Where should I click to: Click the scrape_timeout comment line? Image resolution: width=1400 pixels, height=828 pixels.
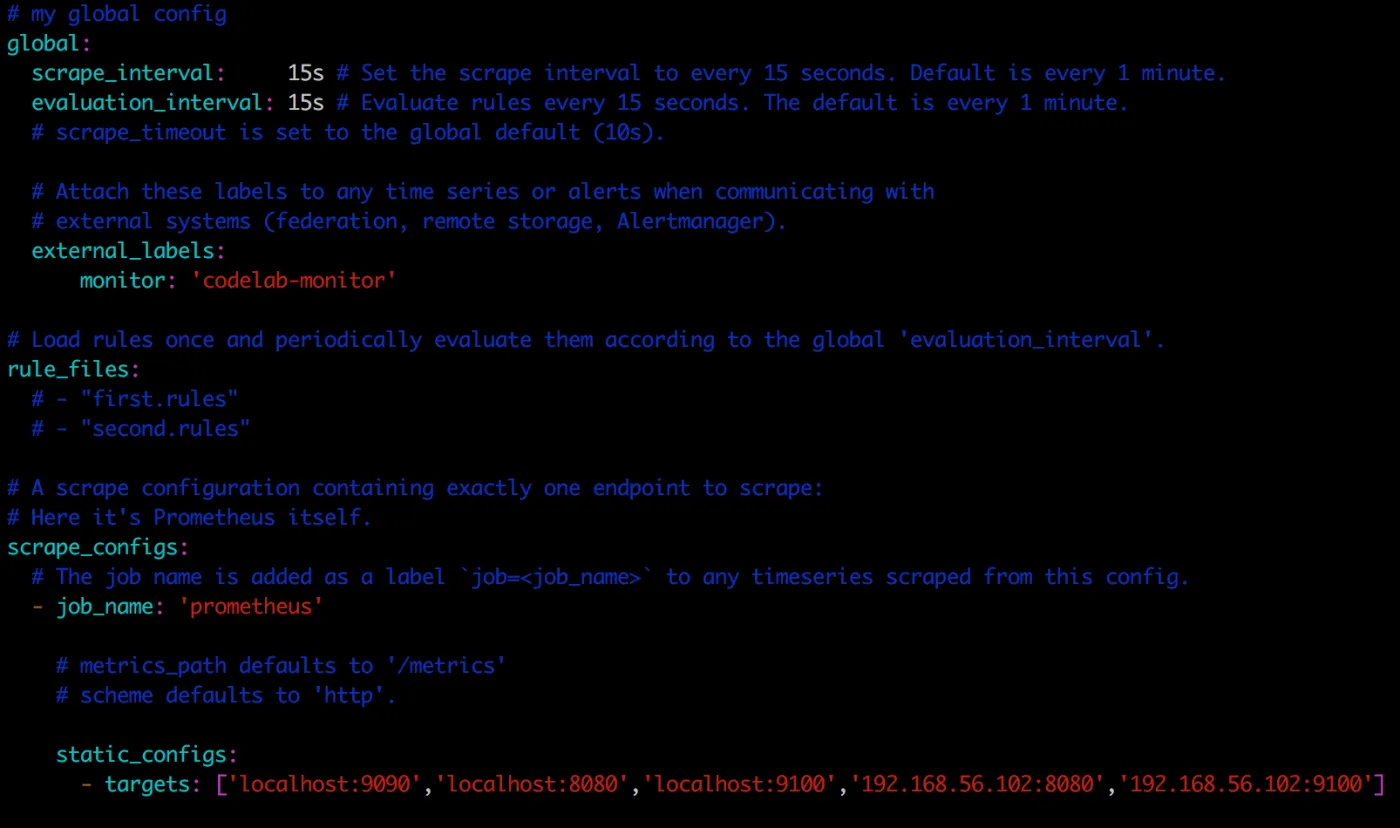point(347,133)
